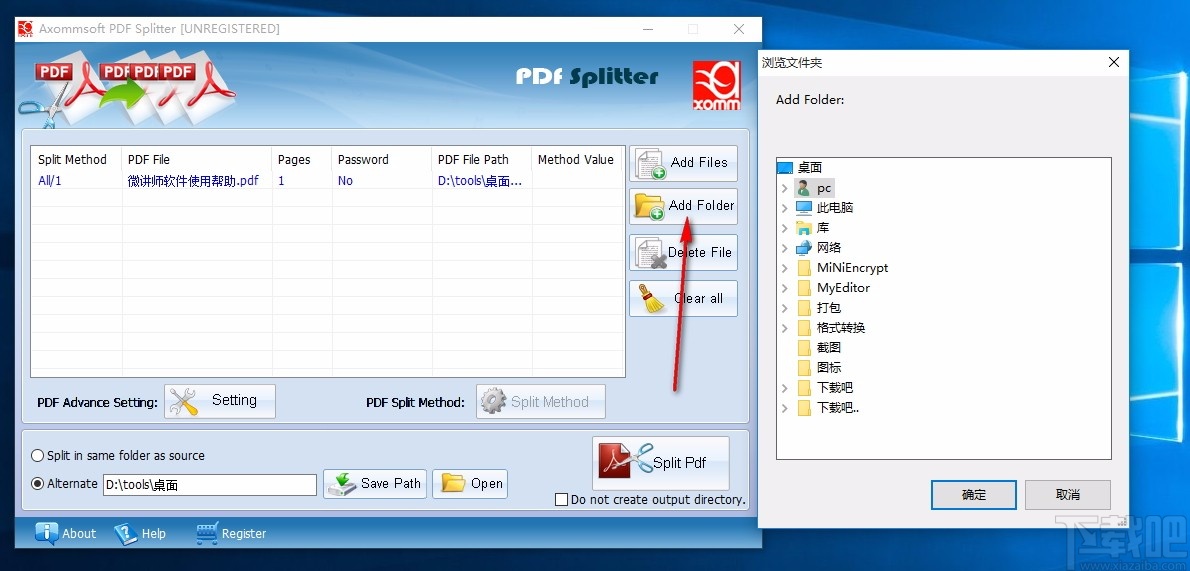Select 库 in folder tree
This screenshot has height=571, width=1190.
[823, 228]
